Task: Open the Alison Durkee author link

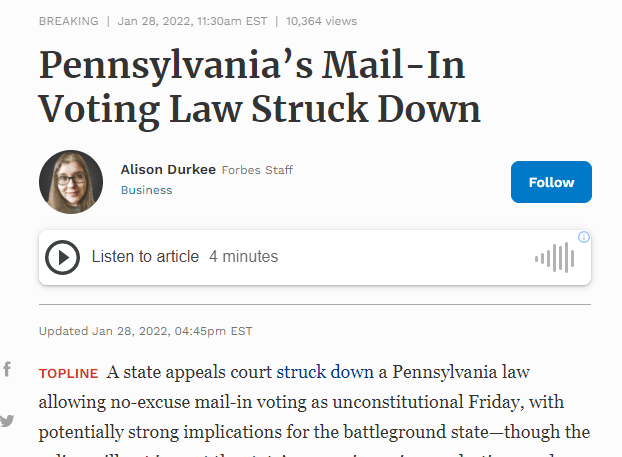Action: click(167, 169)
